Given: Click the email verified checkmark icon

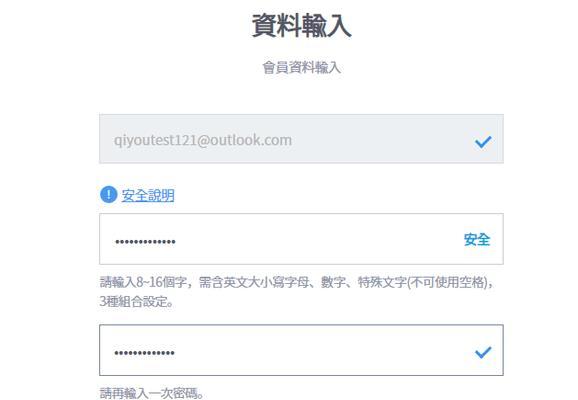Looking at the screenshot, I should pyautogui.click(x=483, y=142).
